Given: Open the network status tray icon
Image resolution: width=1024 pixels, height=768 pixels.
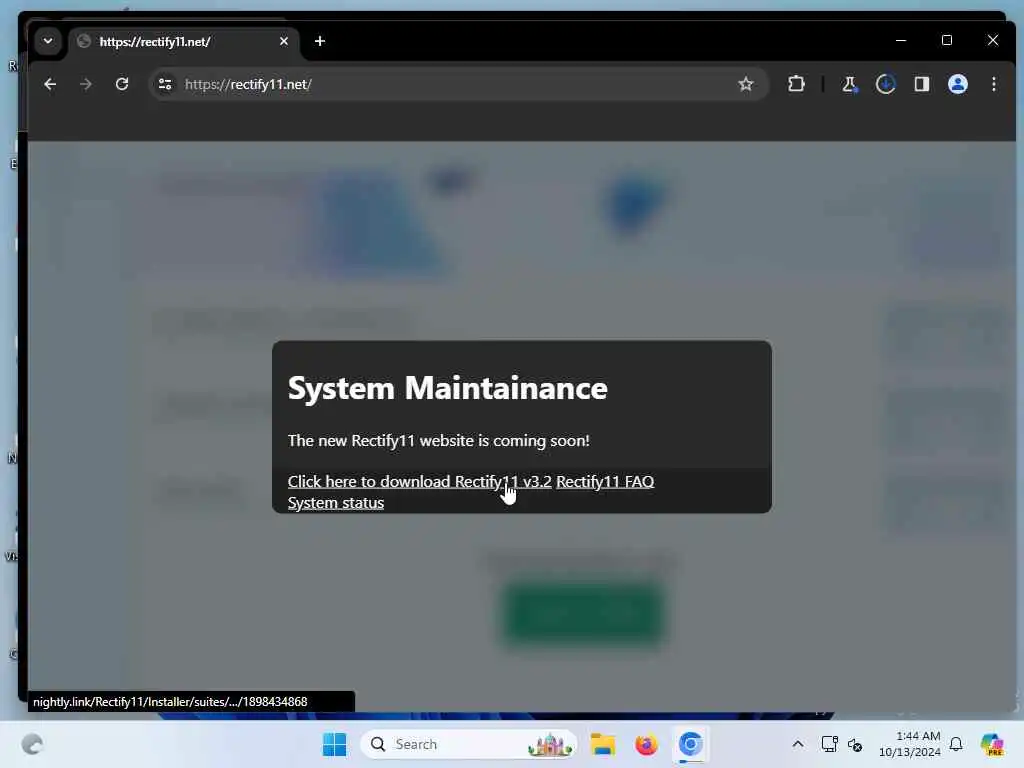Looking at the screenshot, I should pos(829,744).
